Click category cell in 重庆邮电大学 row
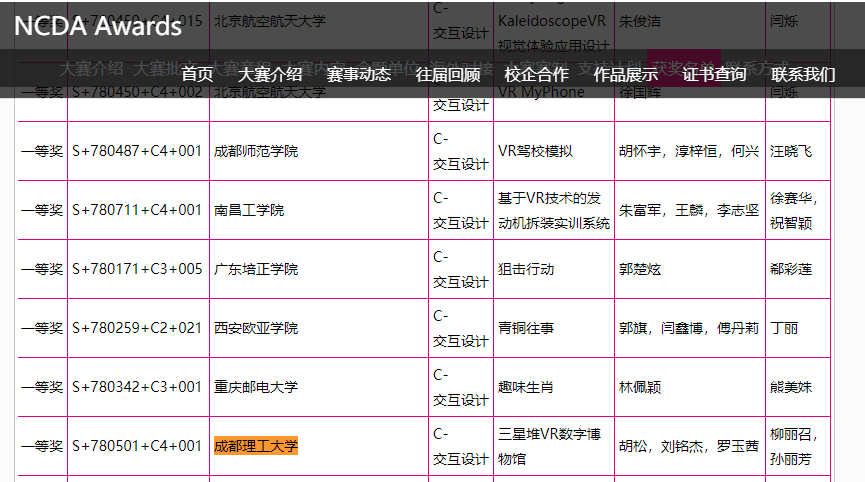 point(461,387)
